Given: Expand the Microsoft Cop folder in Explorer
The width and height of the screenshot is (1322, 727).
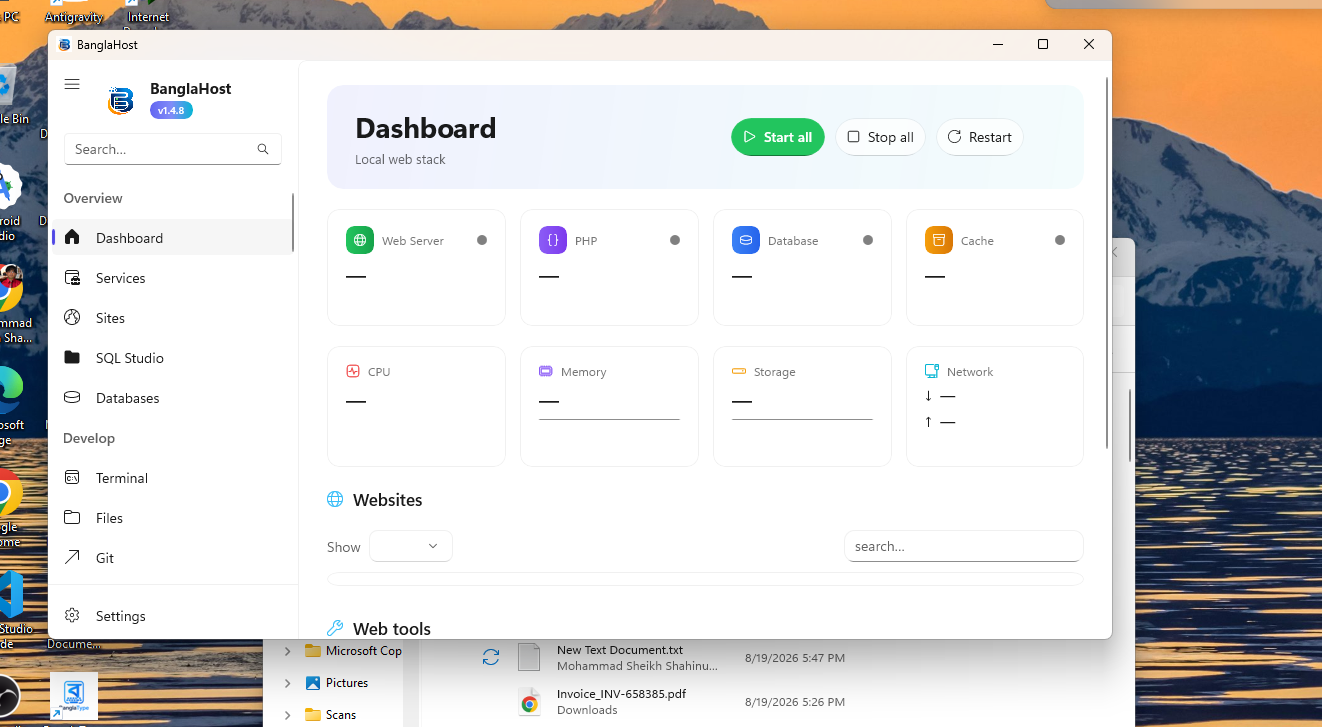Looking at the screenshot, I should click(x=288, y=651).
